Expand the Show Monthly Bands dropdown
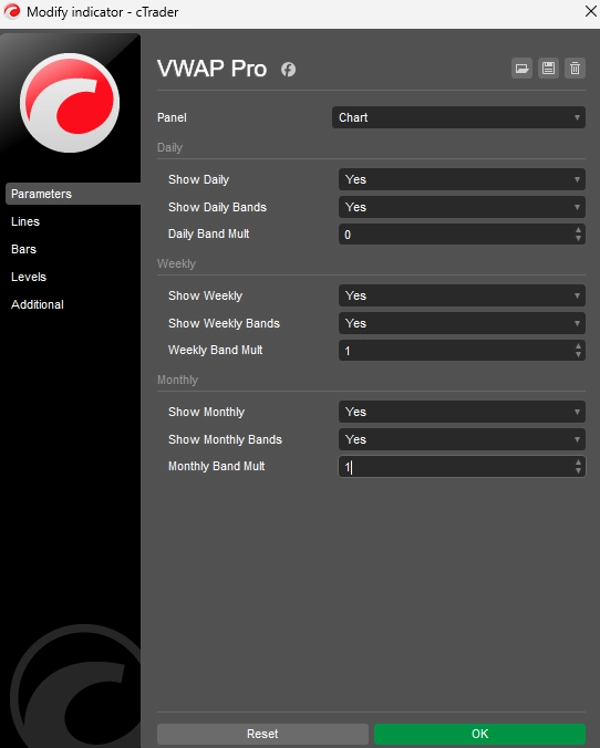This screenshot has height=748, width=600. coord(461,439)
